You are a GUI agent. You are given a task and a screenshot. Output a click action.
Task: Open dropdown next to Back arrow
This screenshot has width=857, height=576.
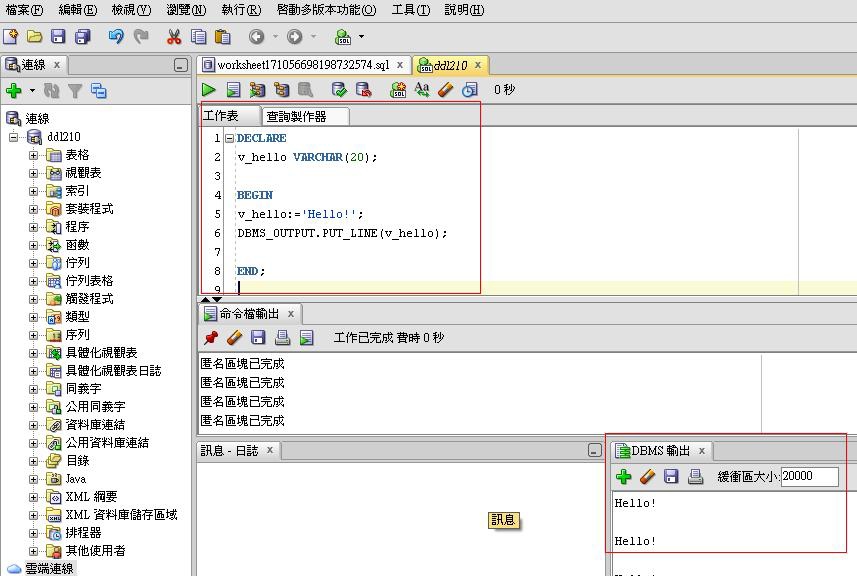pyautogui.click(x=275, y=37)
